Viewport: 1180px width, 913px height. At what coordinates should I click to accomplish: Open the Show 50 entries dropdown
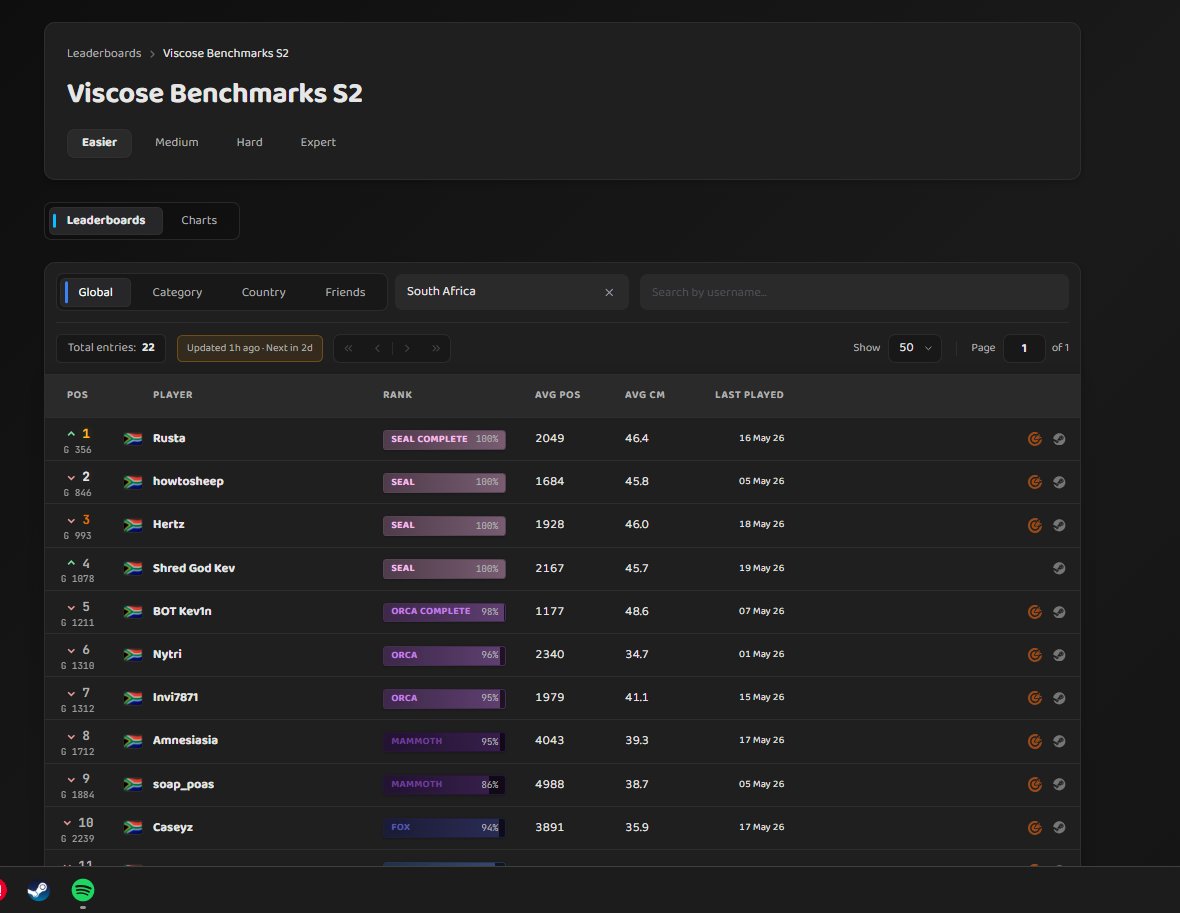(914, 348)
